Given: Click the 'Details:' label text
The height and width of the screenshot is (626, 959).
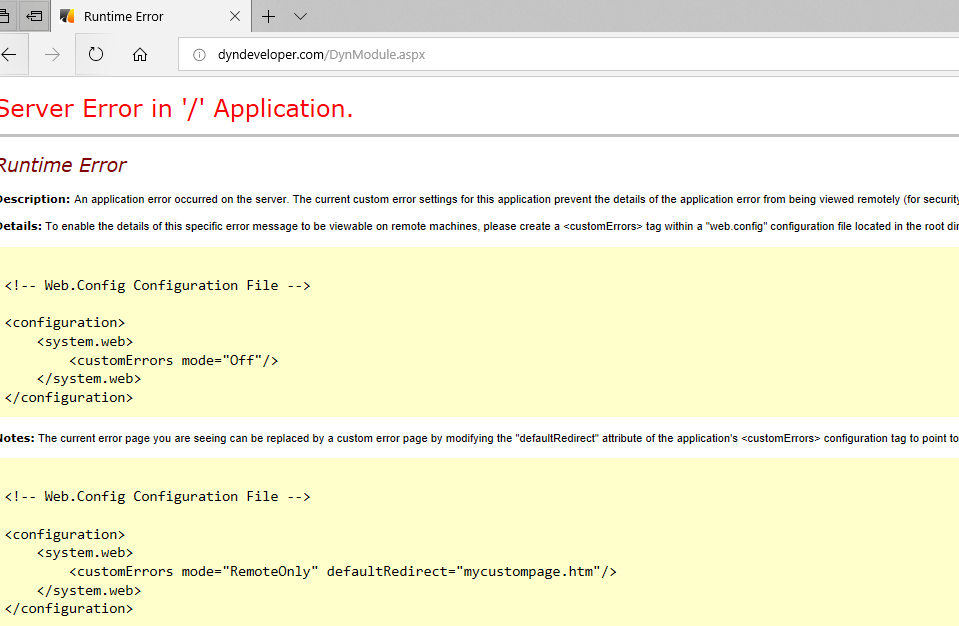Looking at the screenshot, I should 21,226.
